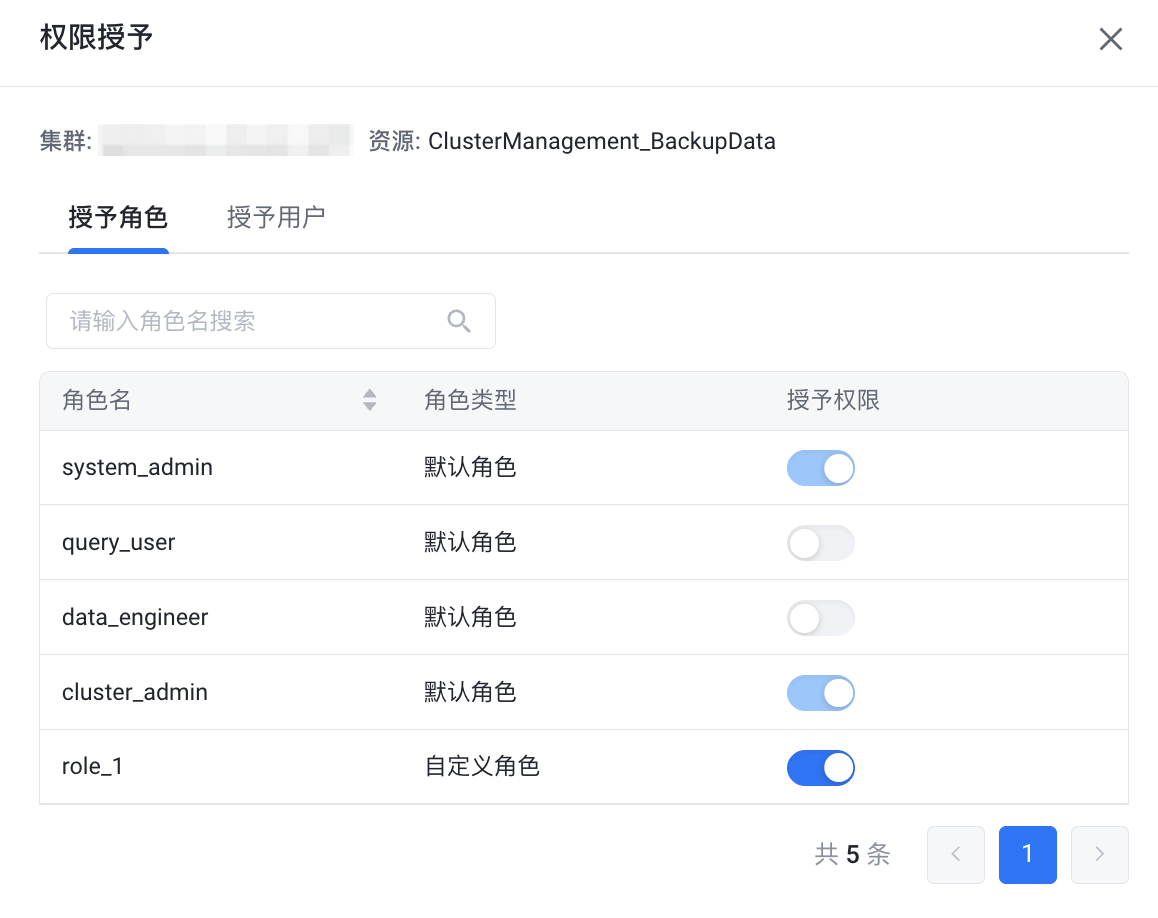Sort by 角色名 column arrows
The image size is (1158, 918).
click(370, 401)
